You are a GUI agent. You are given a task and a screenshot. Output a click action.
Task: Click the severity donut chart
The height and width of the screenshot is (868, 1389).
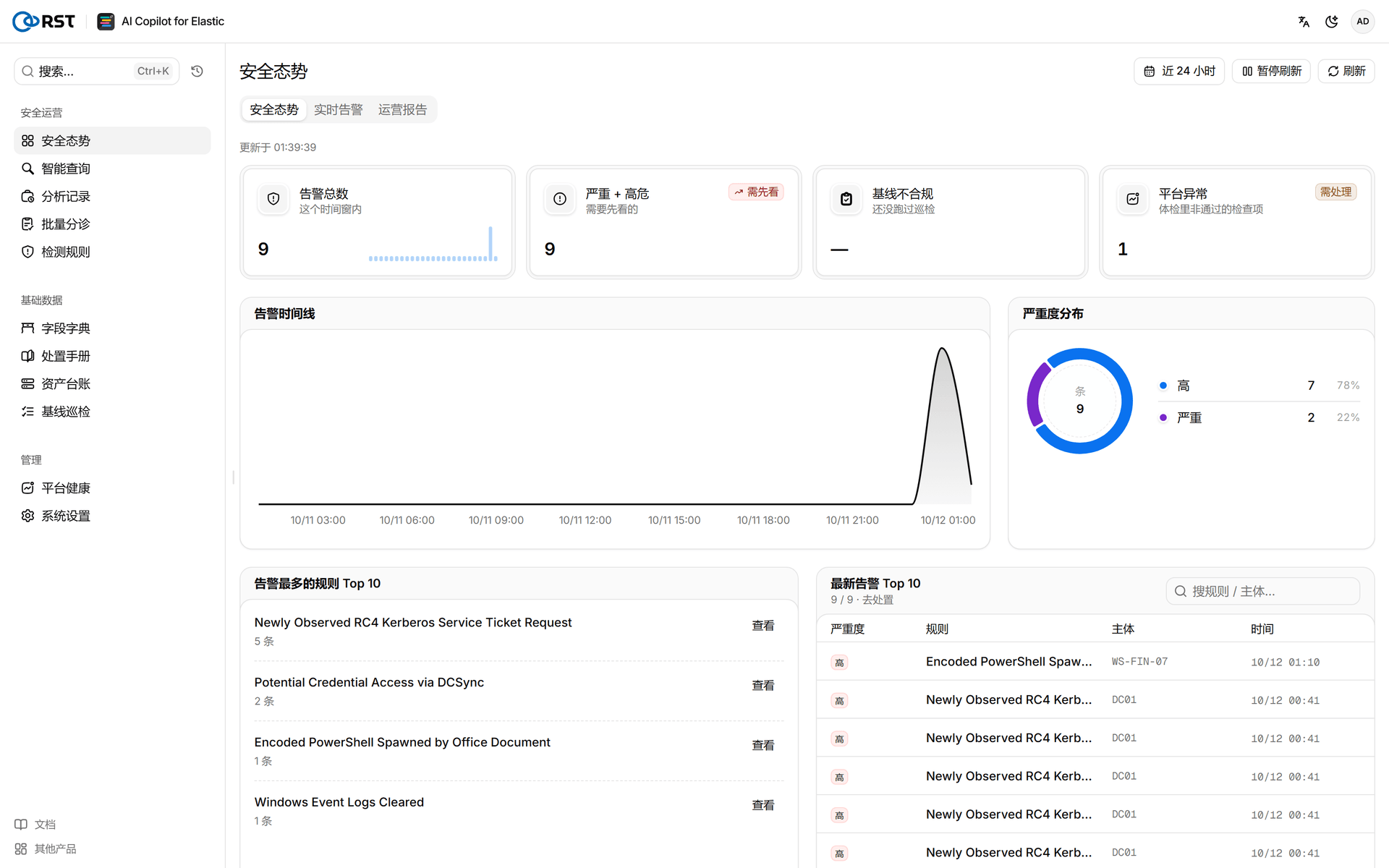point(1080,401)
